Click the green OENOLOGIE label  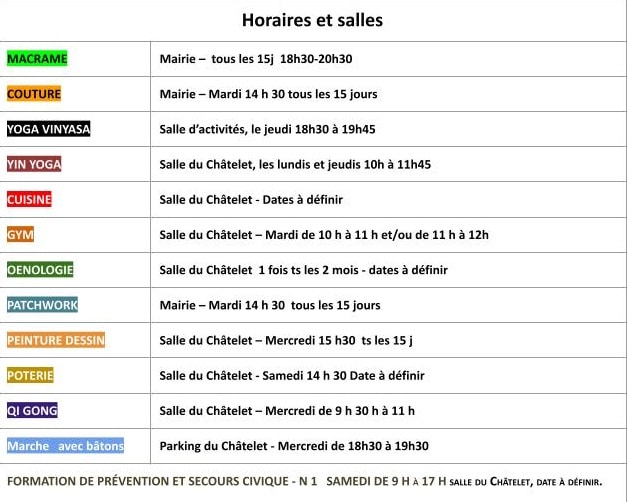click(x=40, y=270)
